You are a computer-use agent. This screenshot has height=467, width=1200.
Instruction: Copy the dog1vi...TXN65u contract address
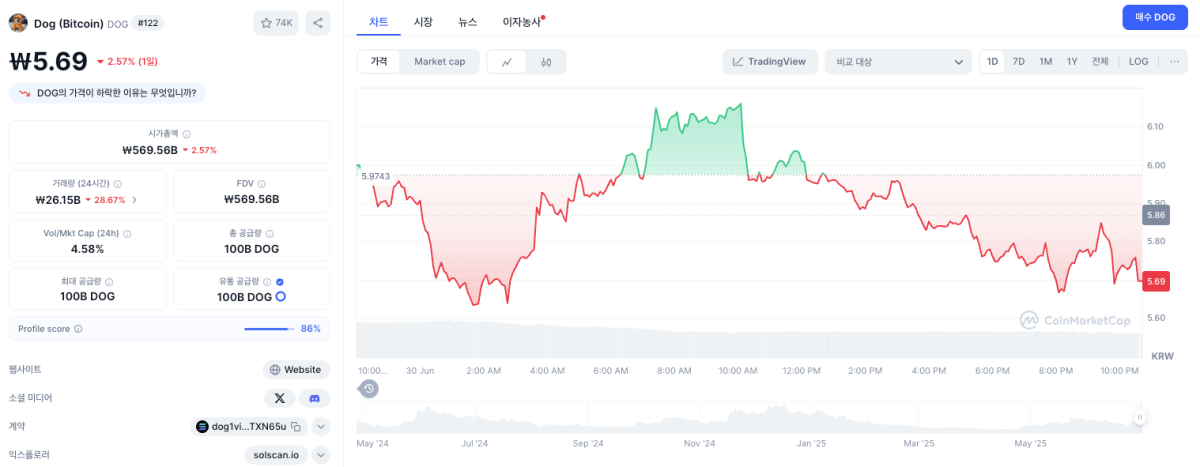295,426
